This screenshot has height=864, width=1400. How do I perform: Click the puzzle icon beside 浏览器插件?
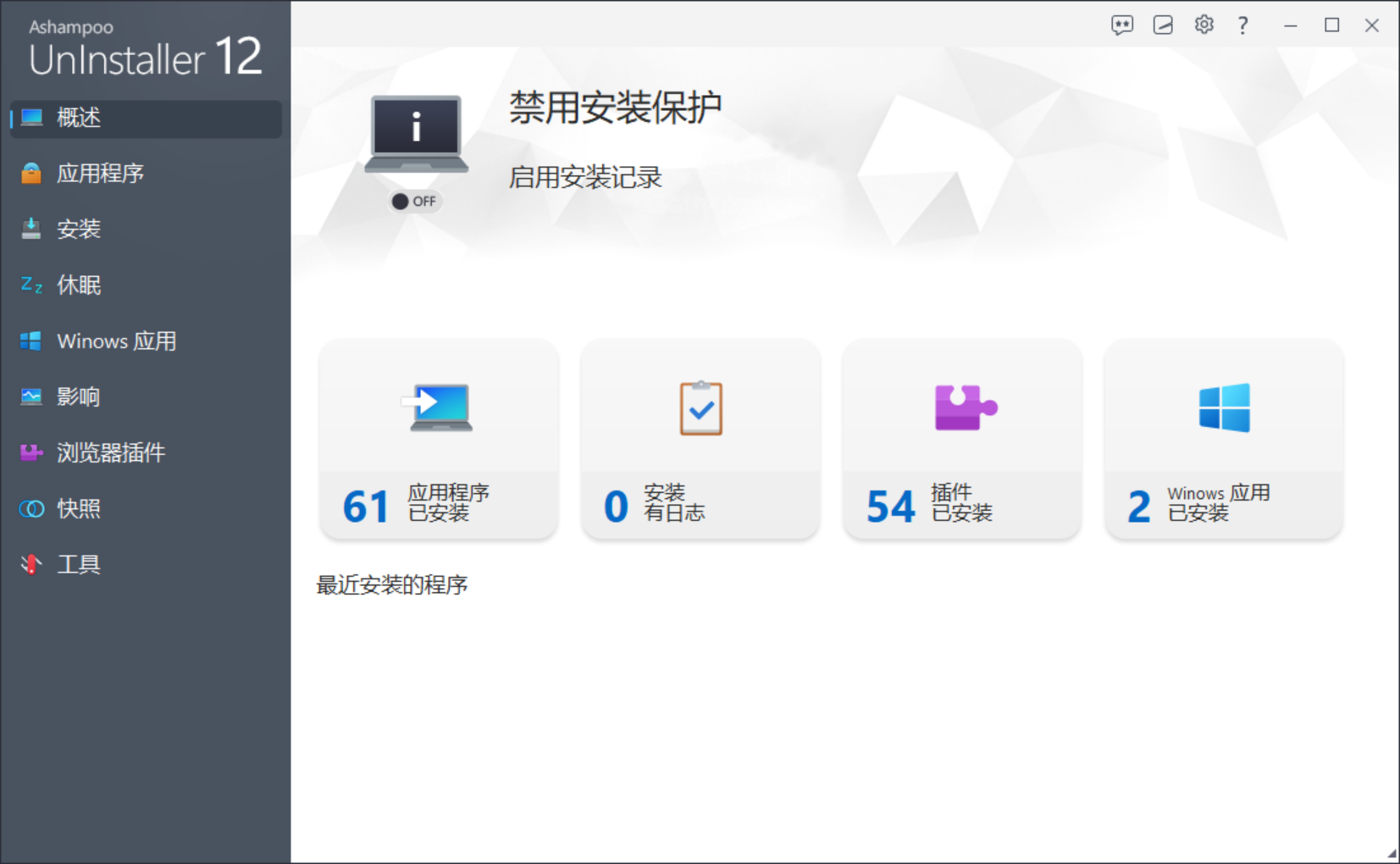click(x=31, y=453)
